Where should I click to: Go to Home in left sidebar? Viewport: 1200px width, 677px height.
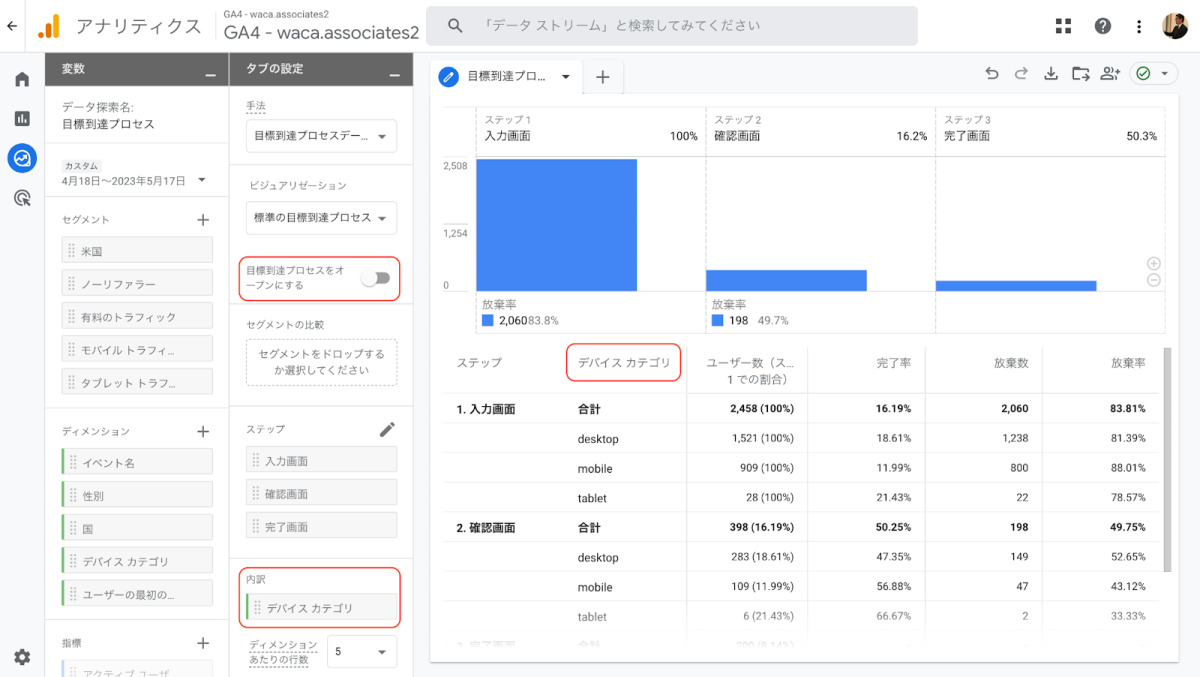point(22,80)
